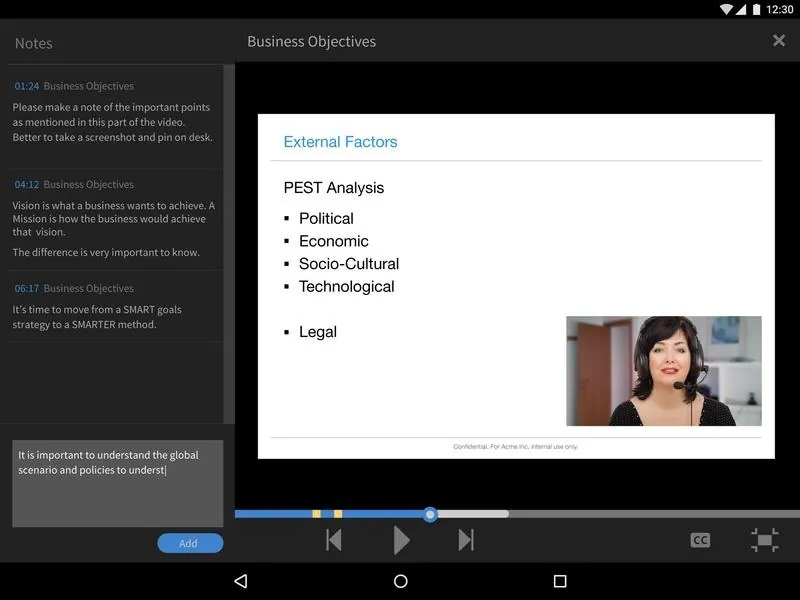The image size is (800, 600).
Task: Add the typed note
Action: (190, 543)
